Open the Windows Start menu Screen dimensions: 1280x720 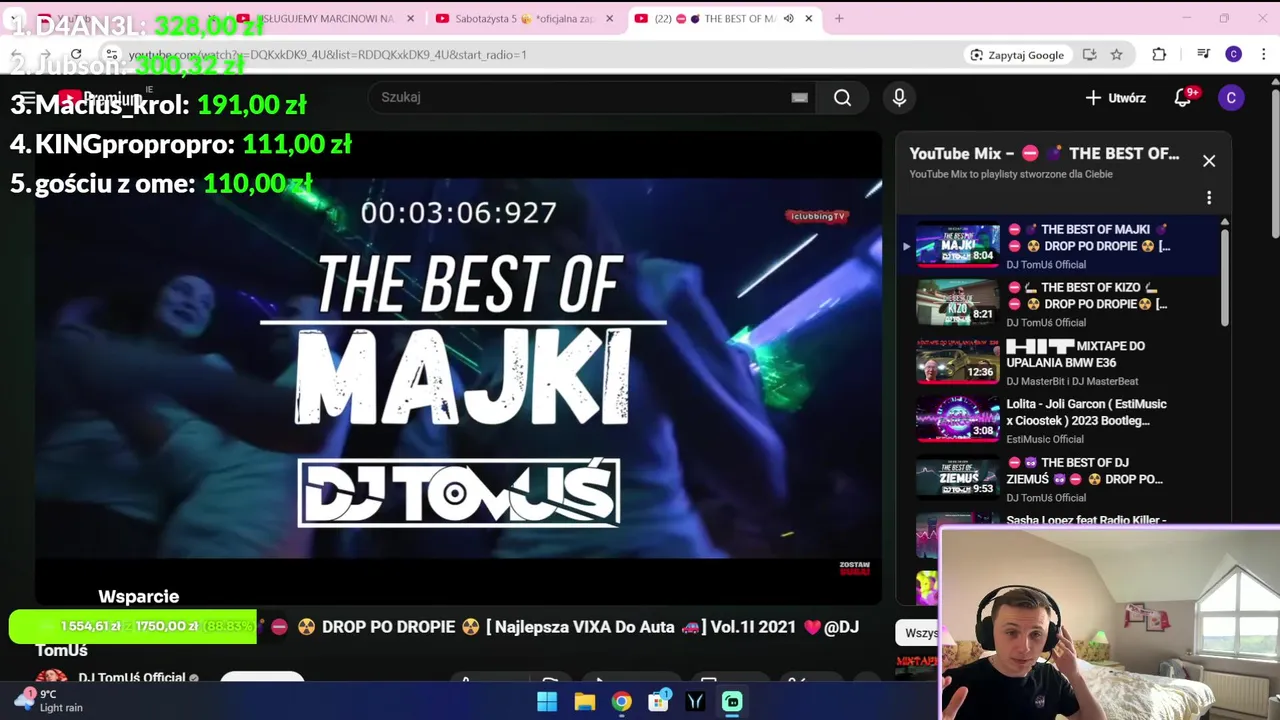coord(547,702)
